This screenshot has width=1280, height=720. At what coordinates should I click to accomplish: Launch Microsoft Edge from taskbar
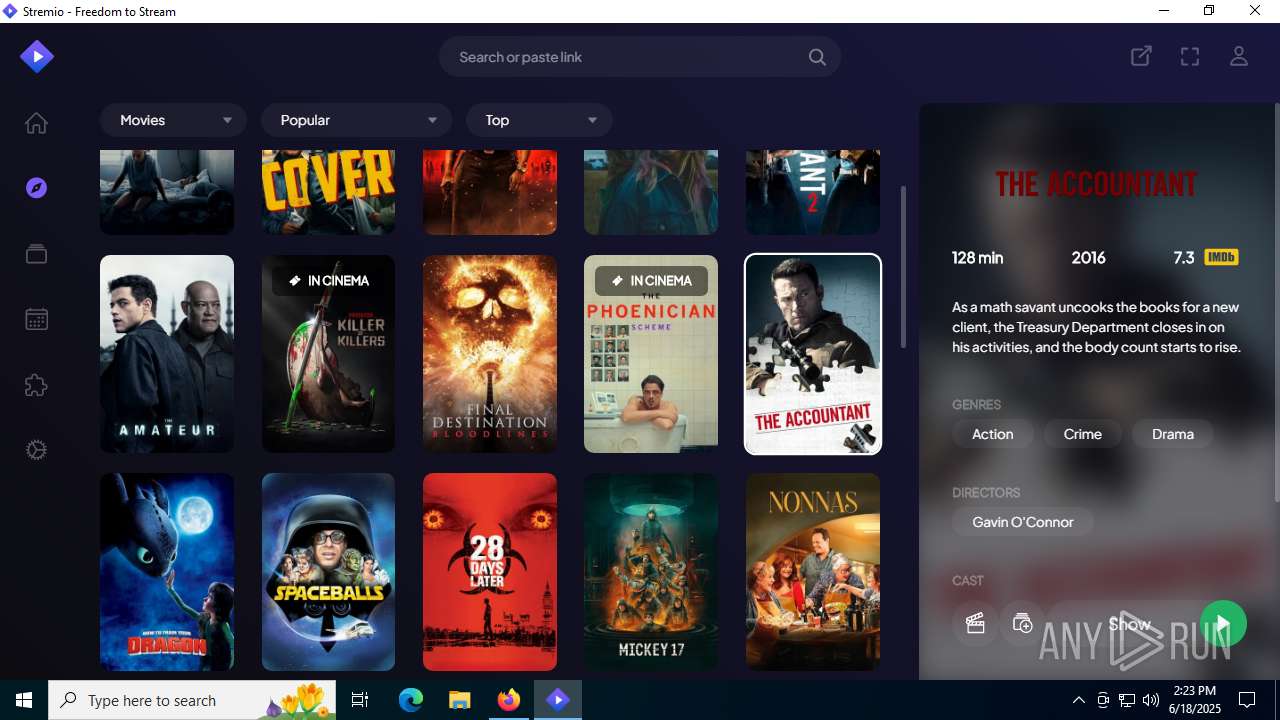(x=411, y=700)
